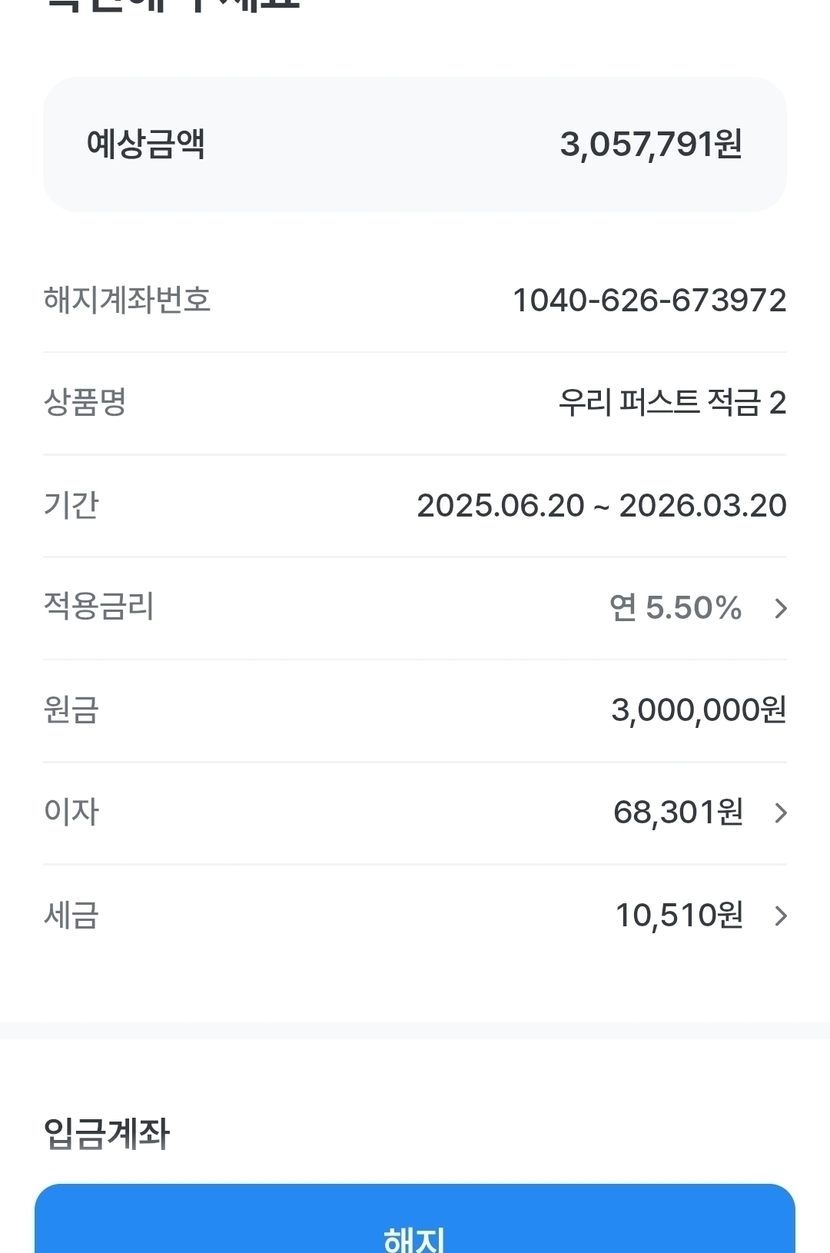
Task: Tap the 원금 row label
Action: pyautogui.click(x=71, y=710)
